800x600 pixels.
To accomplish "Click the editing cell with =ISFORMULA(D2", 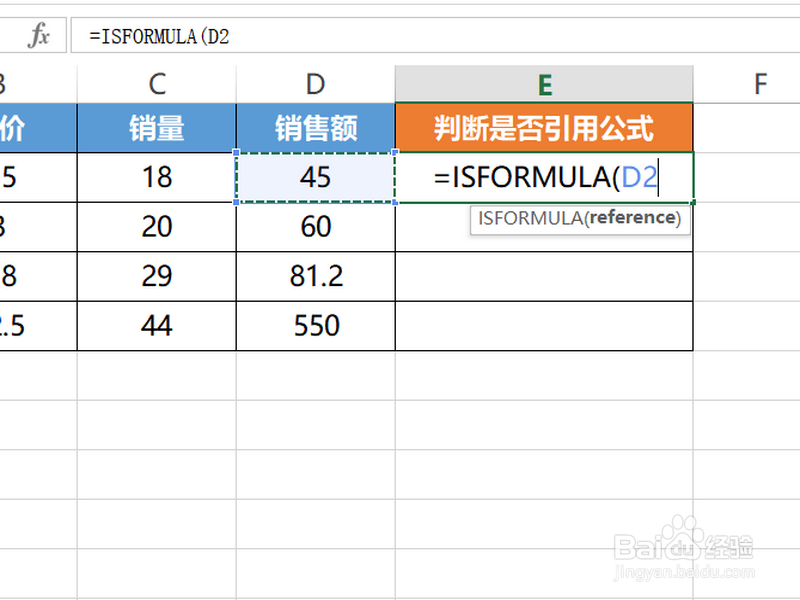I will coord(544,177).
